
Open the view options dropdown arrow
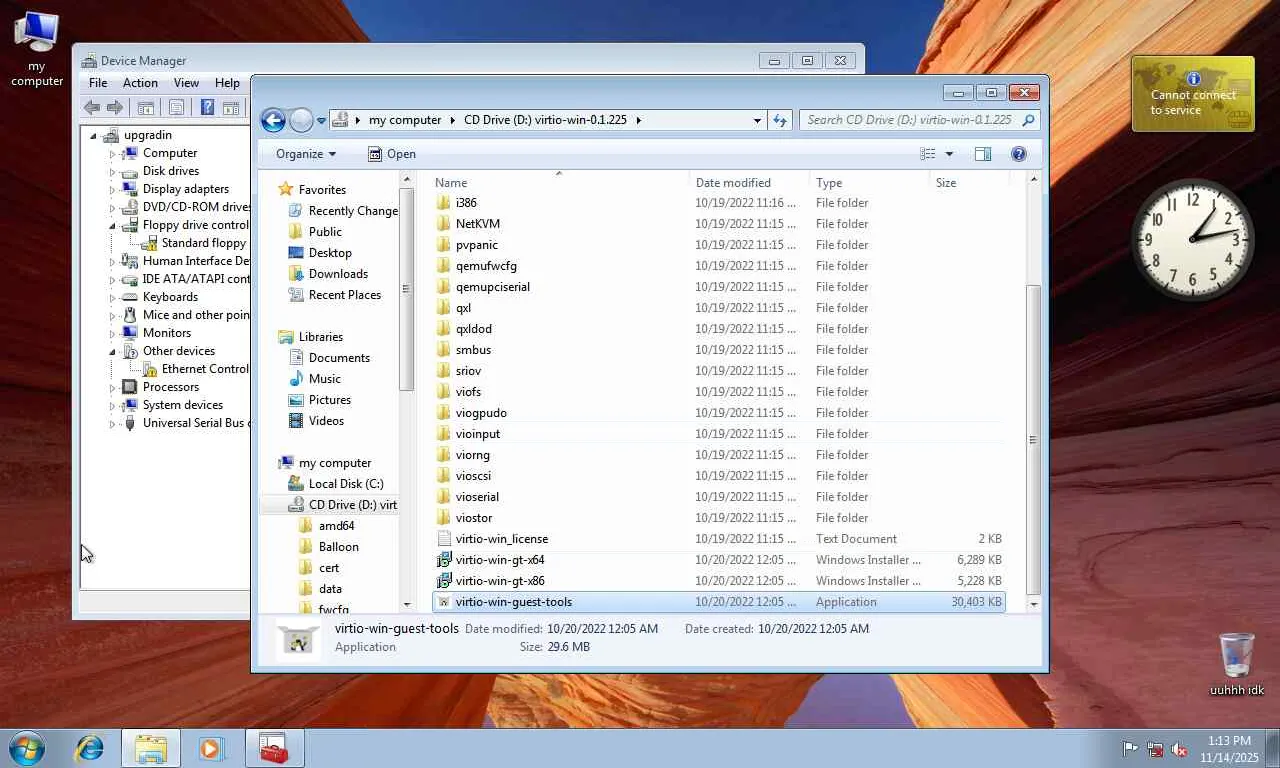[949, 154]
